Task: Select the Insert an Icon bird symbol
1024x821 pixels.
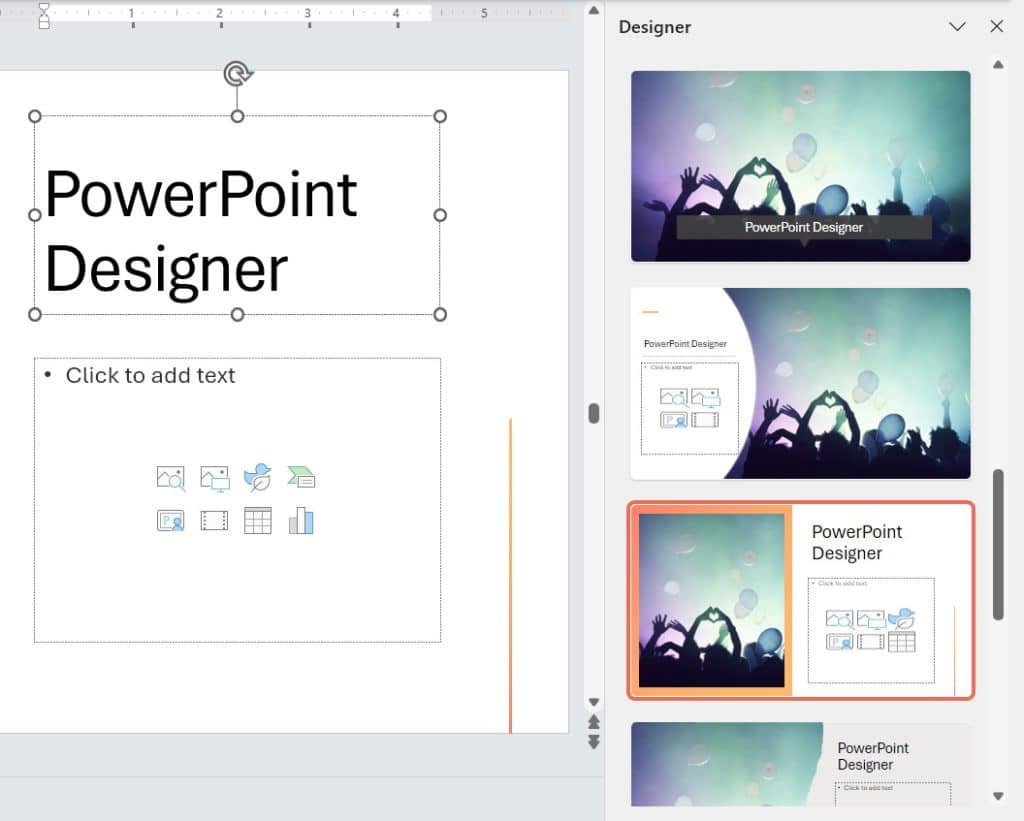Action: click(258, 477)
